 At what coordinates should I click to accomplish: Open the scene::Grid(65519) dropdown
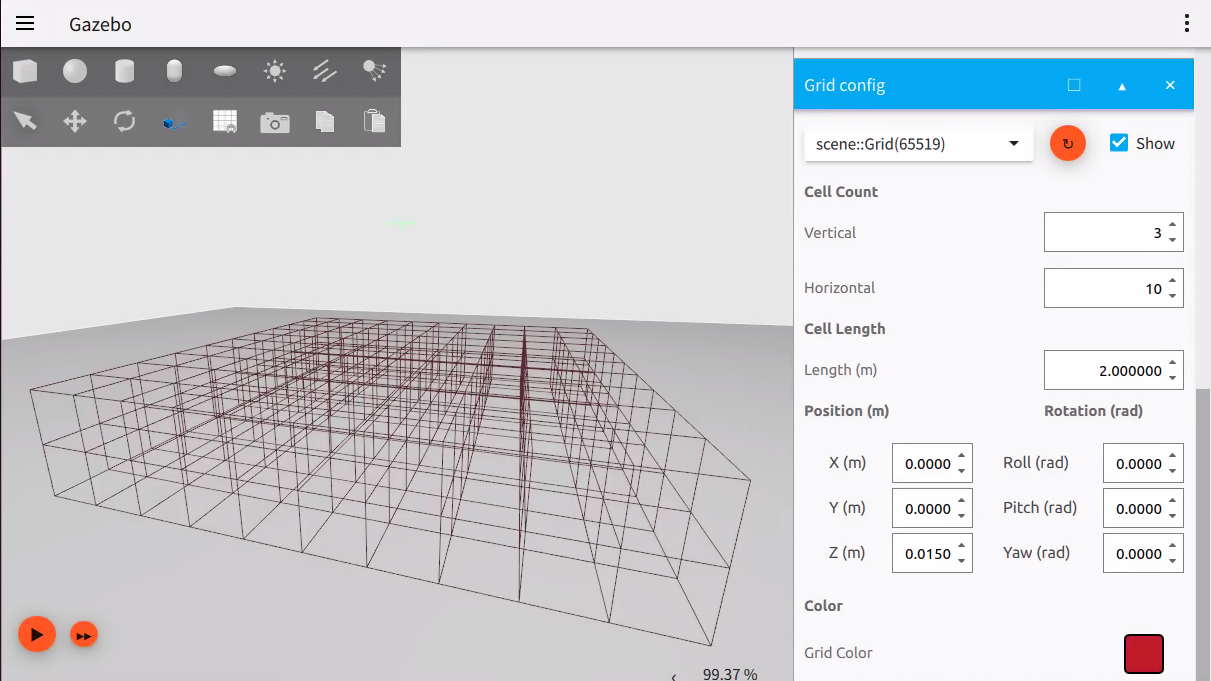point(918,144)
